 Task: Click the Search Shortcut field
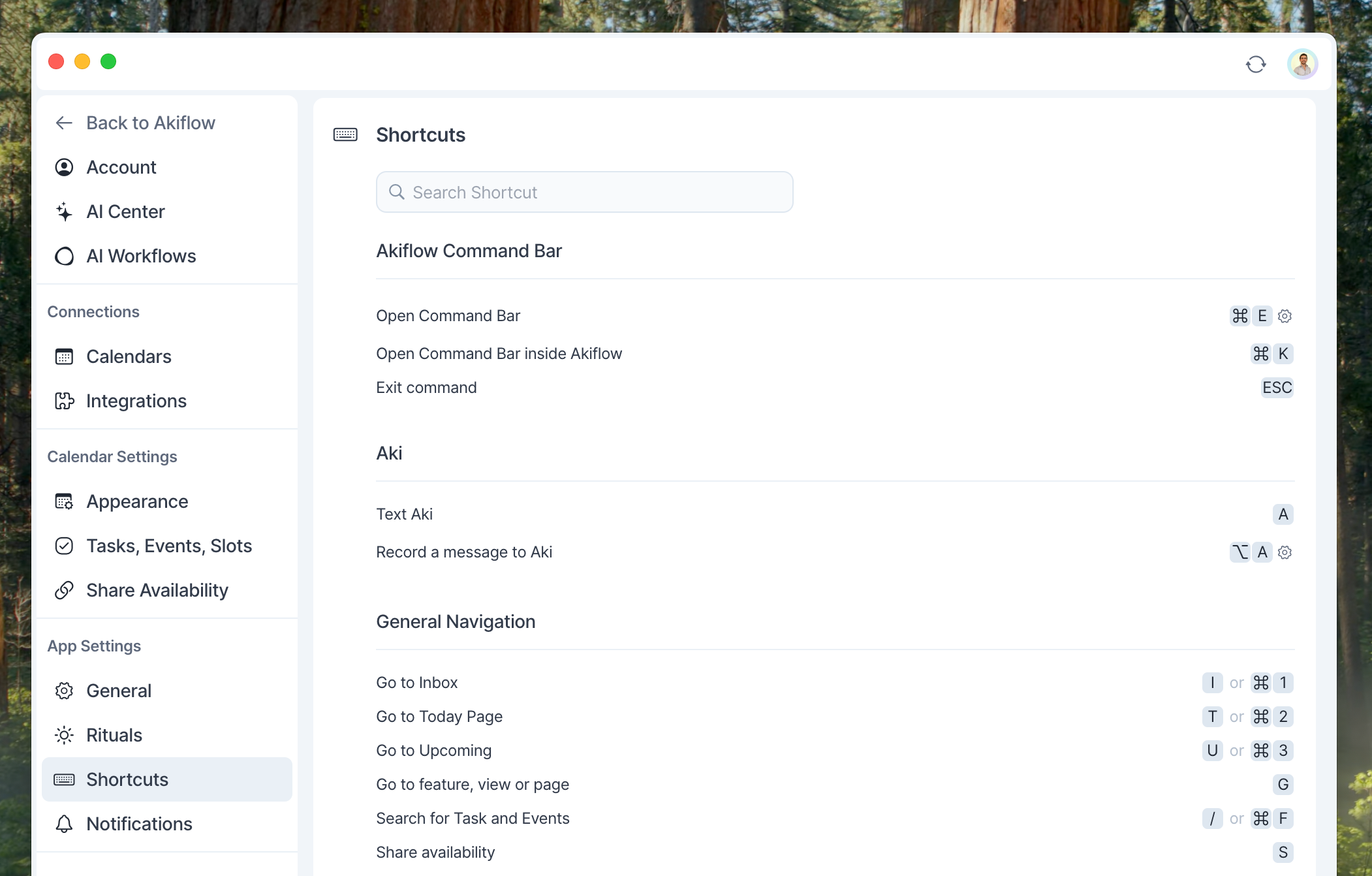584,192
